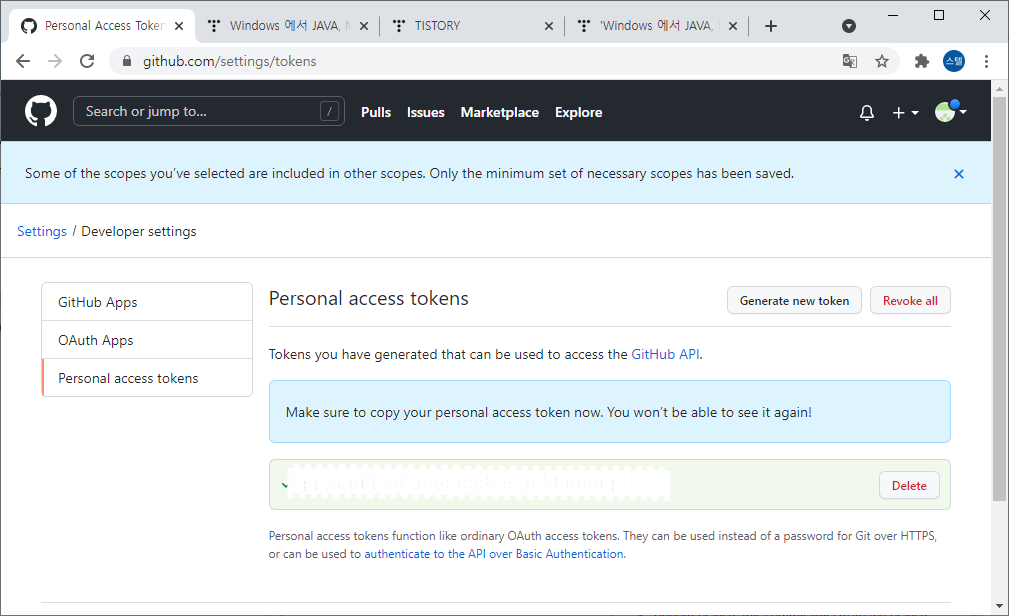Switch to last tab 'Windows 에서 JAVA
The width and height of the screenshot is (1009, 616).
point(656,26)
